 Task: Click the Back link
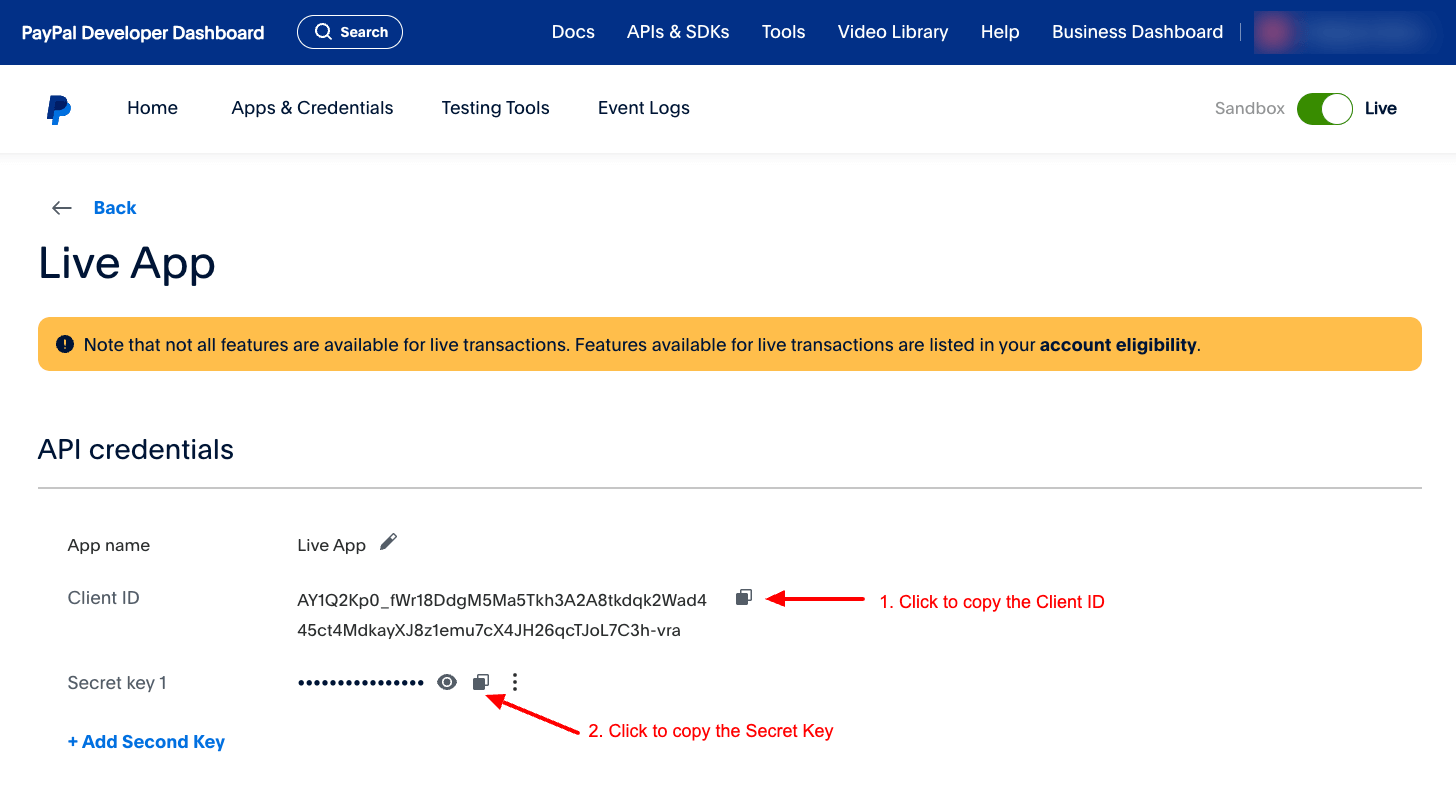(x=115, y=208)
